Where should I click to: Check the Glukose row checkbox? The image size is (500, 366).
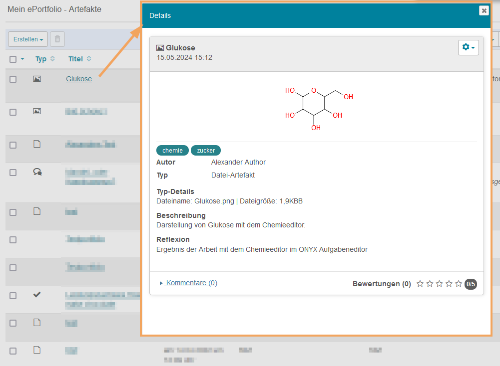tap(13, 79)
